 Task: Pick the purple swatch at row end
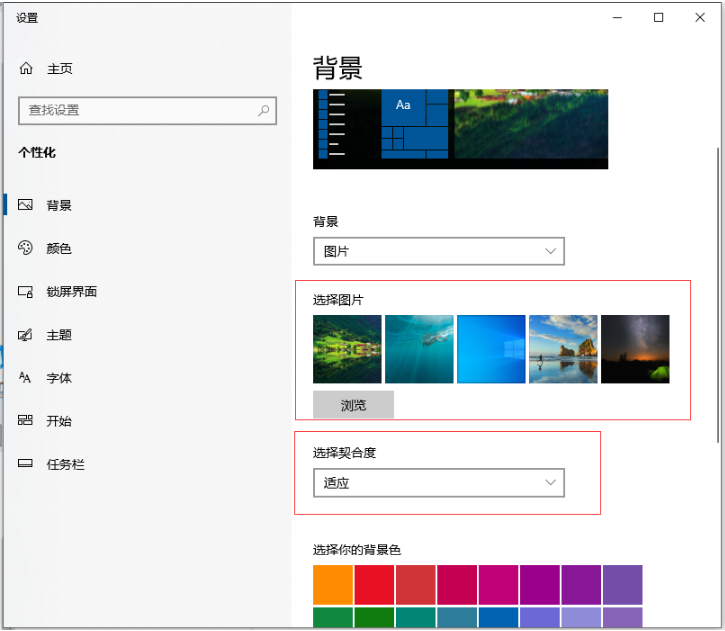coord(623,584)
